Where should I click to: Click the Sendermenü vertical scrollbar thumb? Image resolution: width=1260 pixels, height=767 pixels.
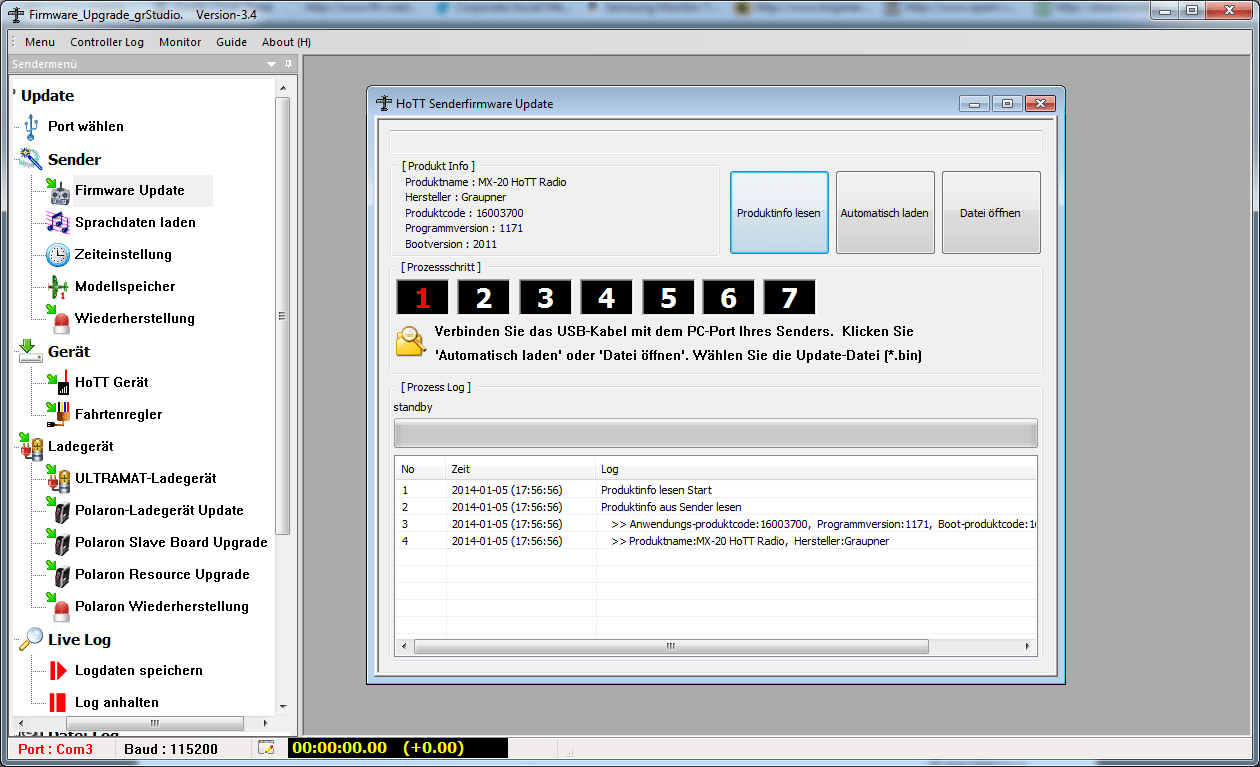pyautogui.click(x=283, y=316)
